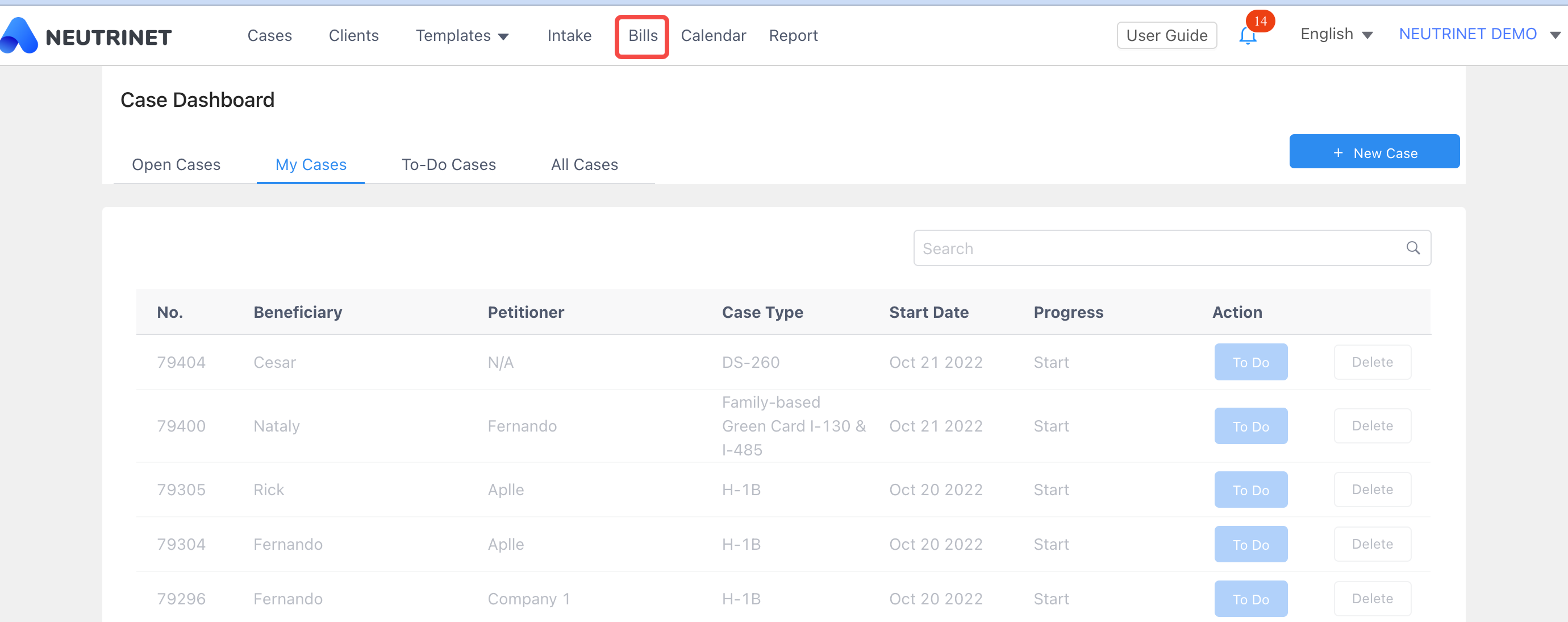Click To Do for case 79400
The height and width of the screenshot is (622, 1568).
click(x=1250, y=426)
